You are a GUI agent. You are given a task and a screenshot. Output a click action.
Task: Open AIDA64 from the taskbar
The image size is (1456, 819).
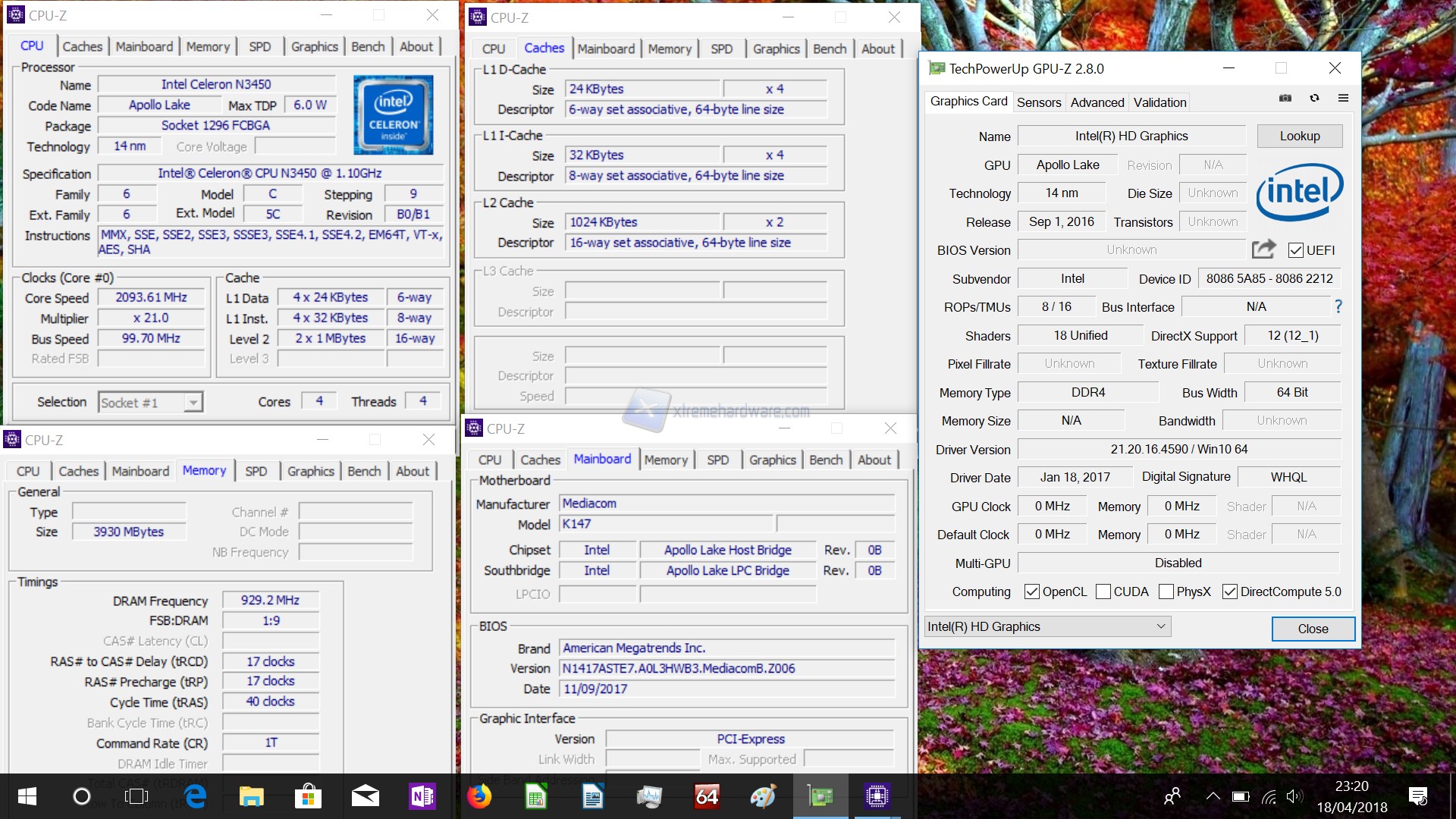[707, 796]
